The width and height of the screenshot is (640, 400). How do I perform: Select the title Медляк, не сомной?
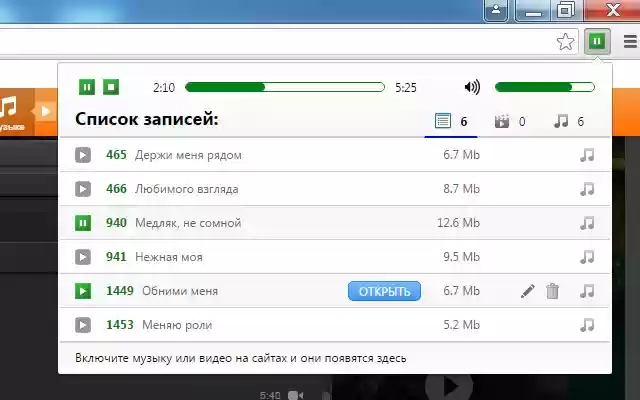click(x=188, y=223)
